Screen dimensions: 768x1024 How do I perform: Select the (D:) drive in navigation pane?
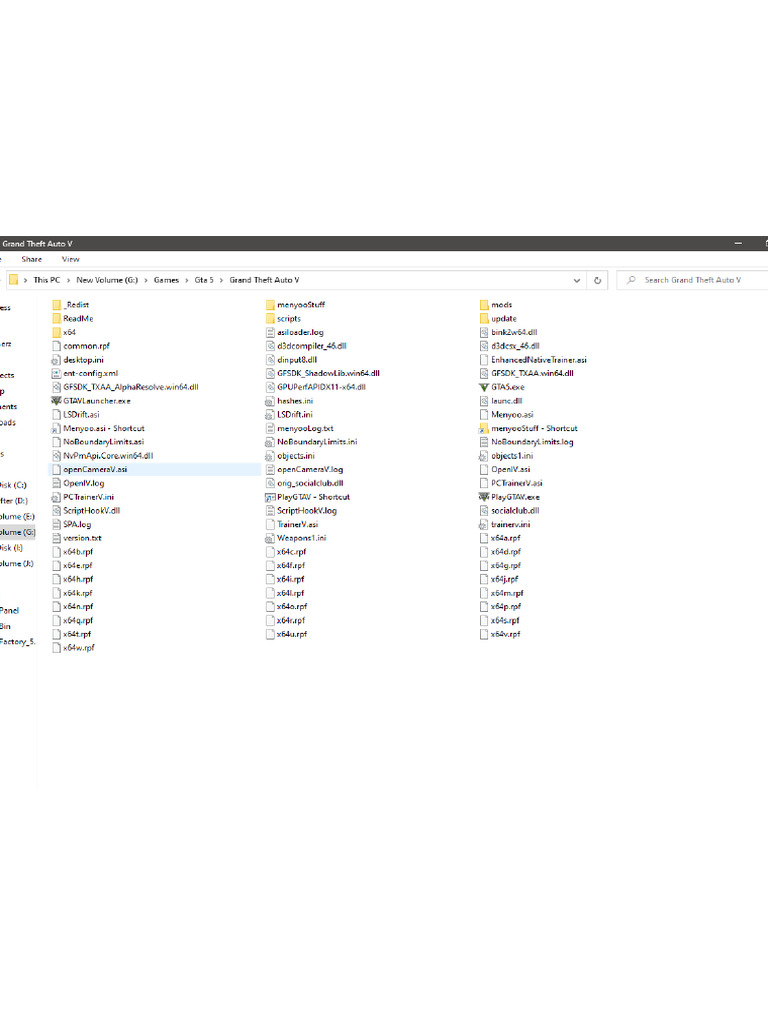(14, 501)
